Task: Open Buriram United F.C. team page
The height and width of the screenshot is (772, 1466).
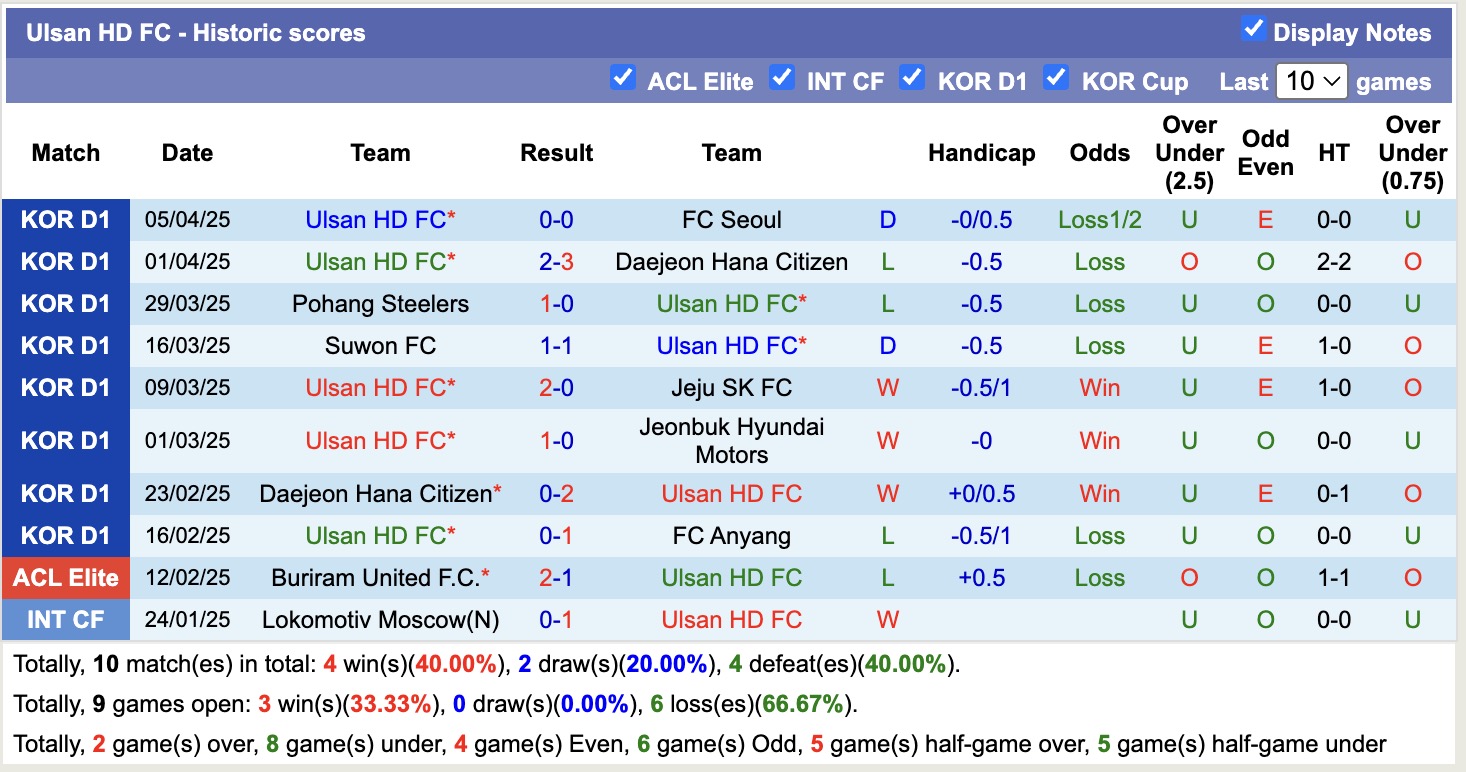Action: (379, 577)
